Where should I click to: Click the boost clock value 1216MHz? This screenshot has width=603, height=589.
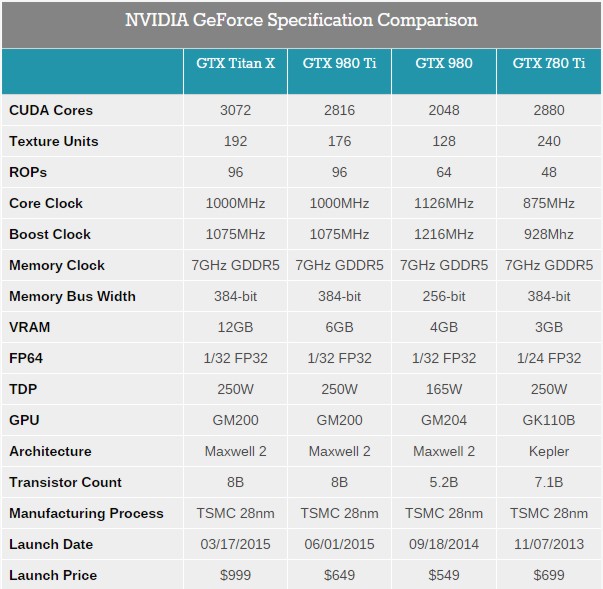click(444, 234)
